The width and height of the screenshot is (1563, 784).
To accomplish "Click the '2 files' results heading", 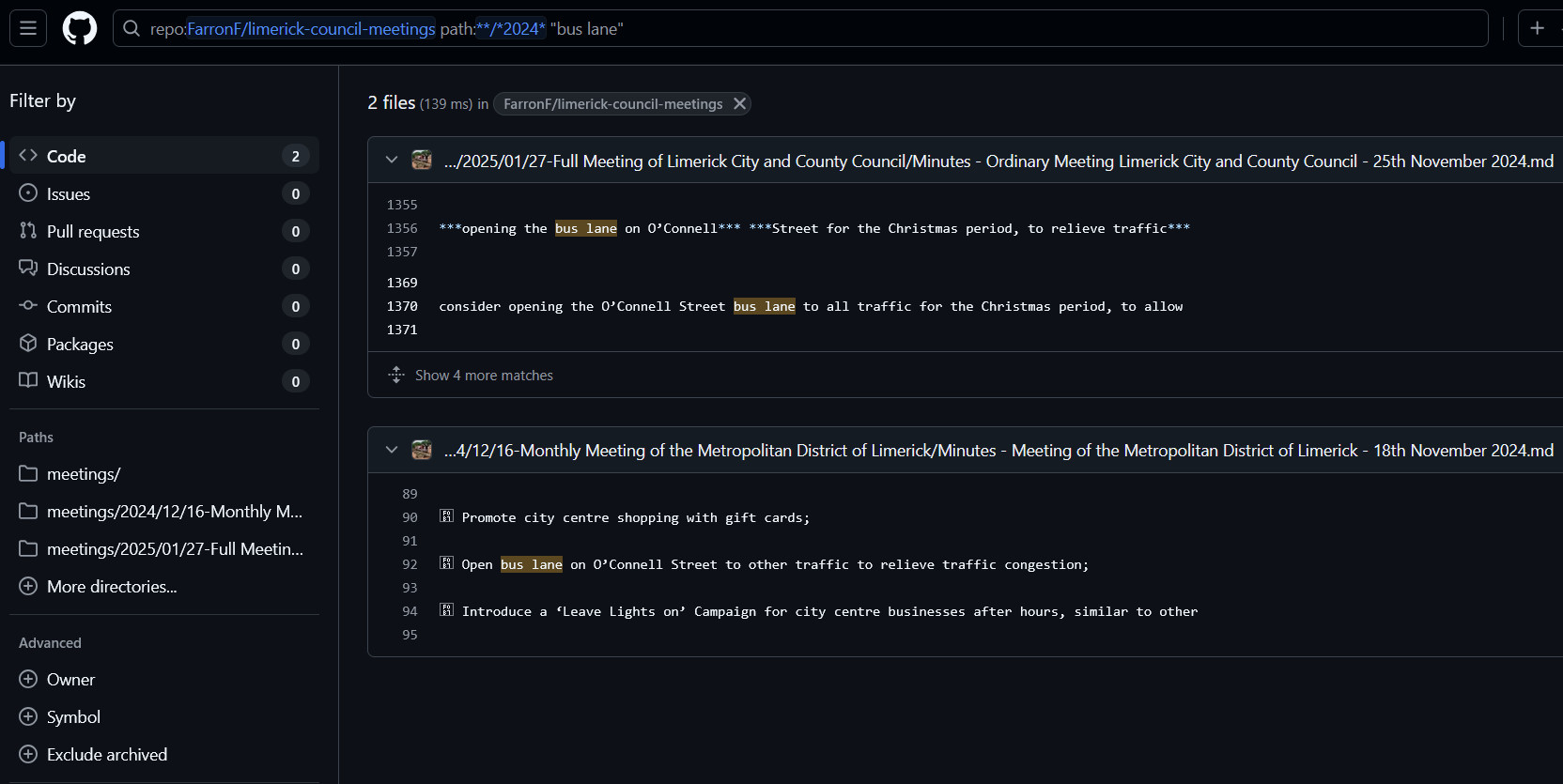I will [x=391, y=102].
